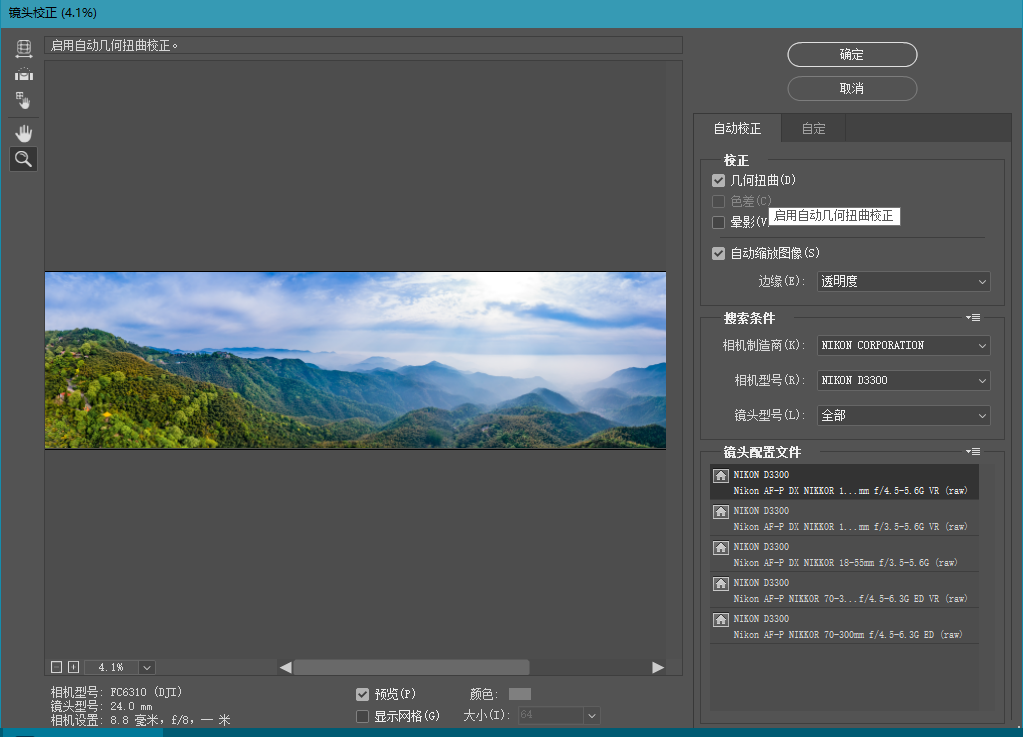The height and width of the screenshot is (737, 1023).
Task: Switch to the 自动校正 tab
Action: click(737, 129)
